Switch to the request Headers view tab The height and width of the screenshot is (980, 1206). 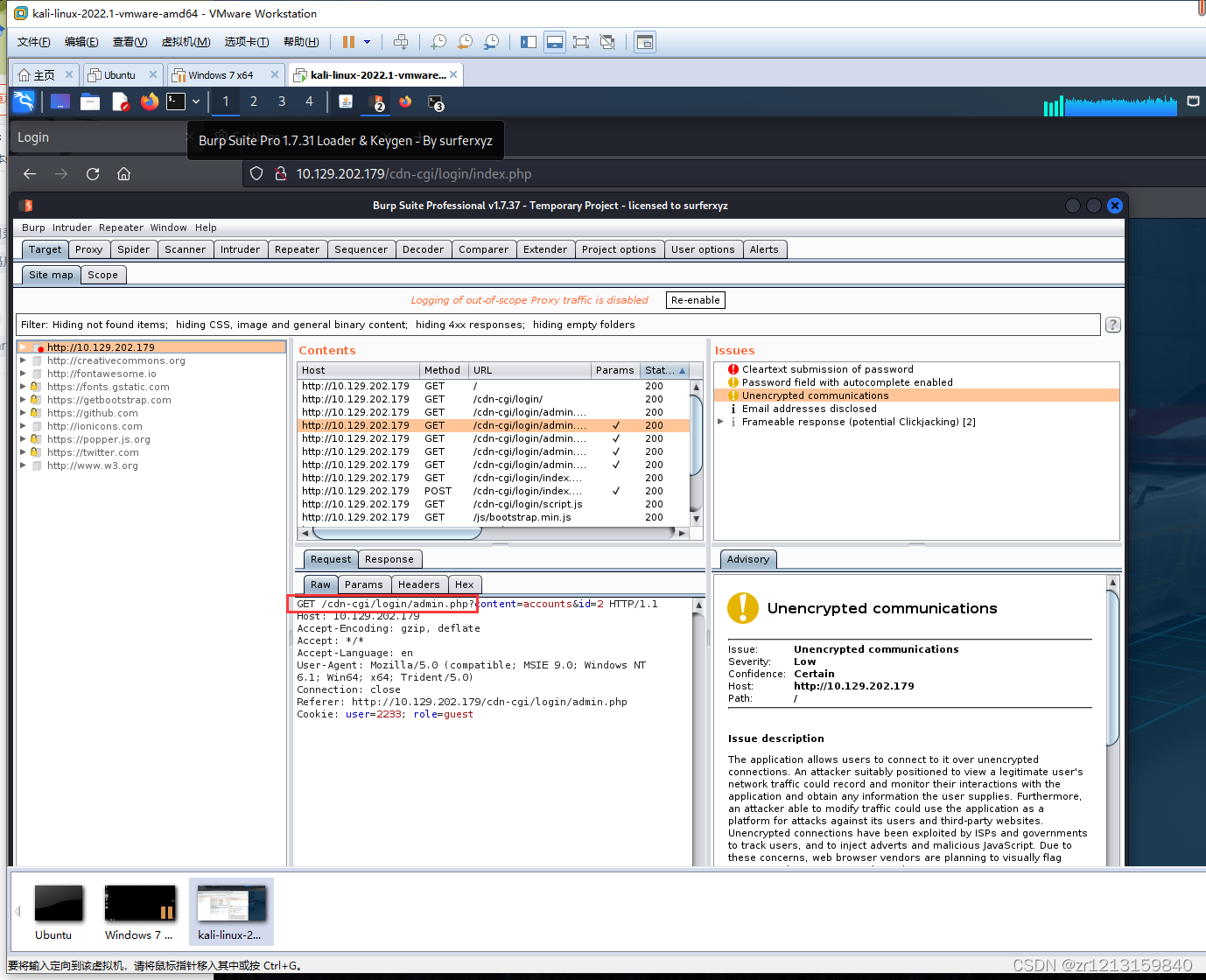coord(418,584)
